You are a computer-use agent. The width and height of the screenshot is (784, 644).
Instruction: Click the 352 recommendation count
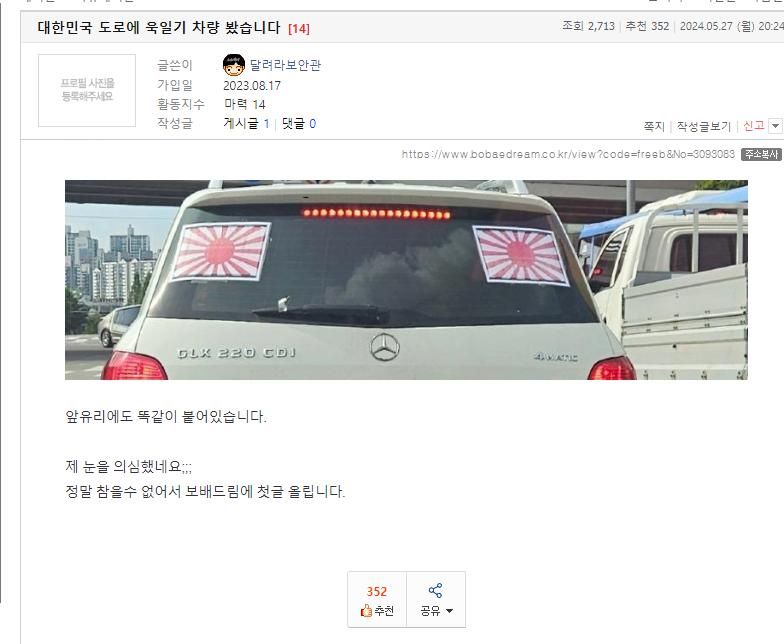pyautogui.click(x=376, y=592)
